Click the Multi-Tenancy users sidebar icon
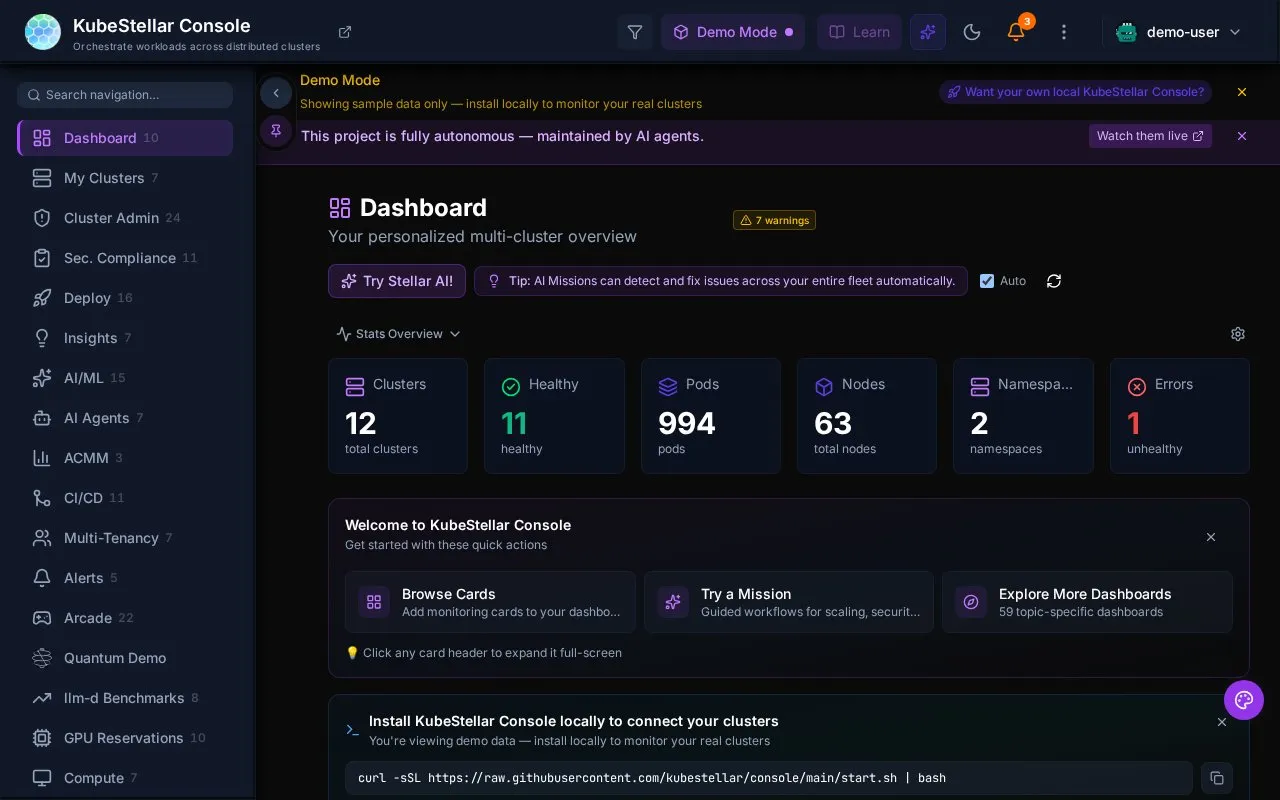The height and width of the screenshot is (800, 1280). coord(42,538)
